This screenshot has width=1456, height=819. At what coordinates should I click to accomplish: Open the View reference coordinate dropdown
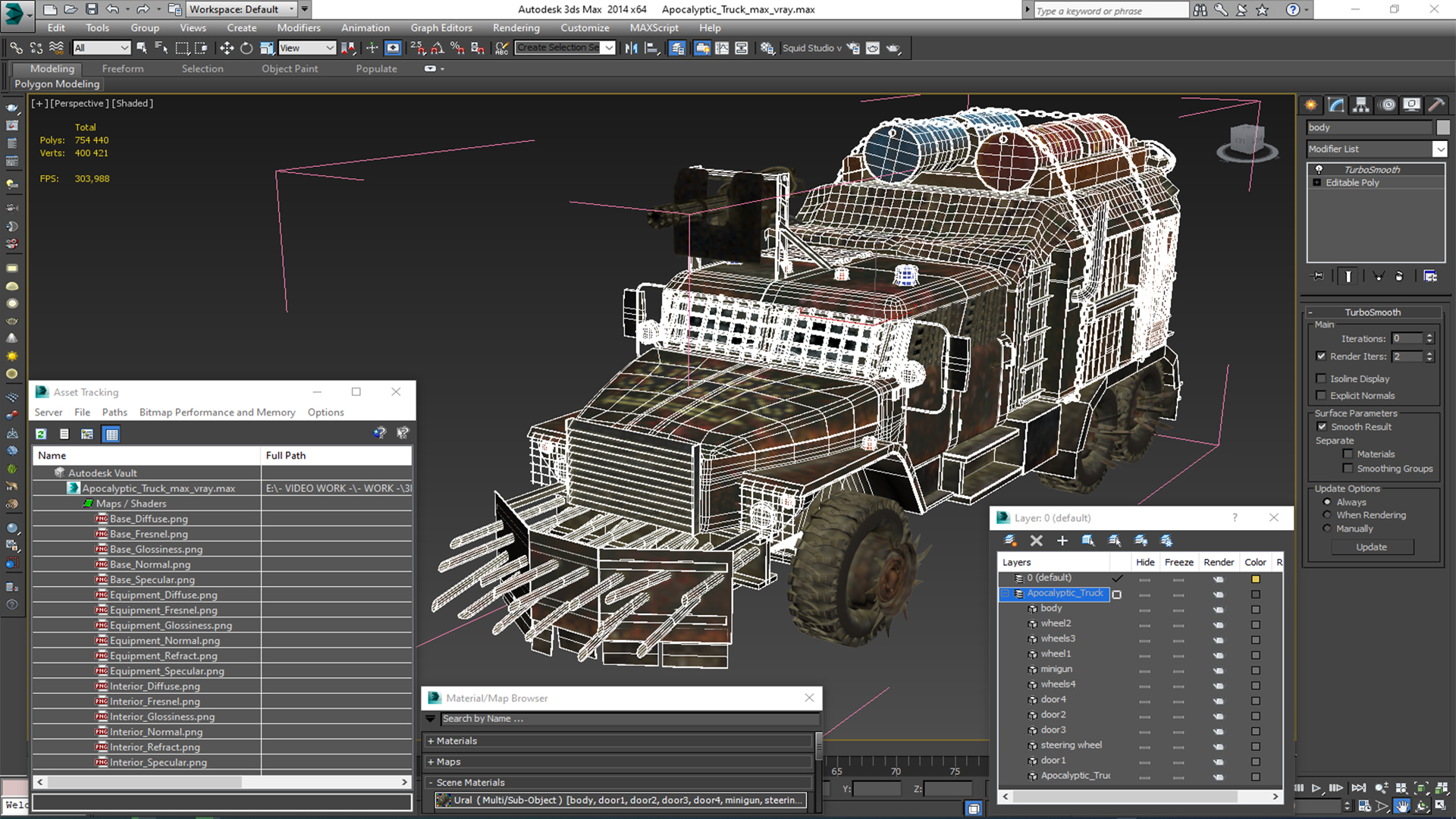coord(307,48)
